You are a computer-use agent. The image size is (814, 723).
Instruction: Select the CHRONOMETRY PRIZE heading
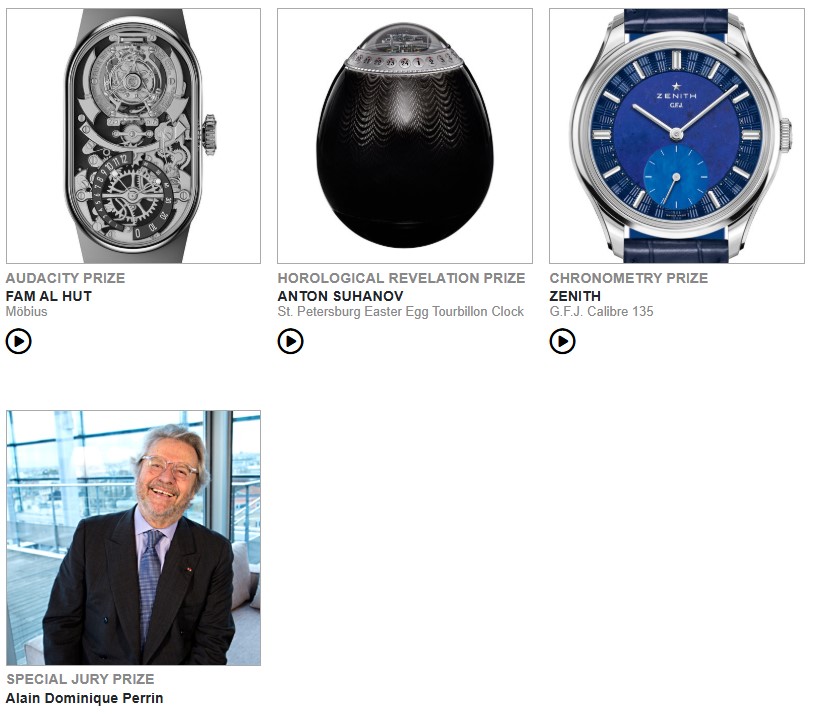point(629,278)
